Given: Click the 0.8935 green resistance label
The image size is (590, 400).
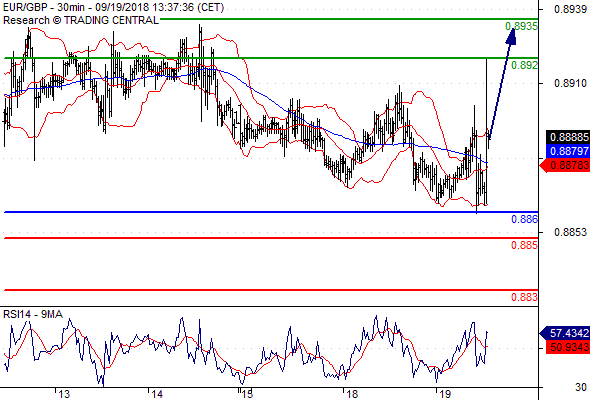Looking at the screenshot, I should [522, 26].
